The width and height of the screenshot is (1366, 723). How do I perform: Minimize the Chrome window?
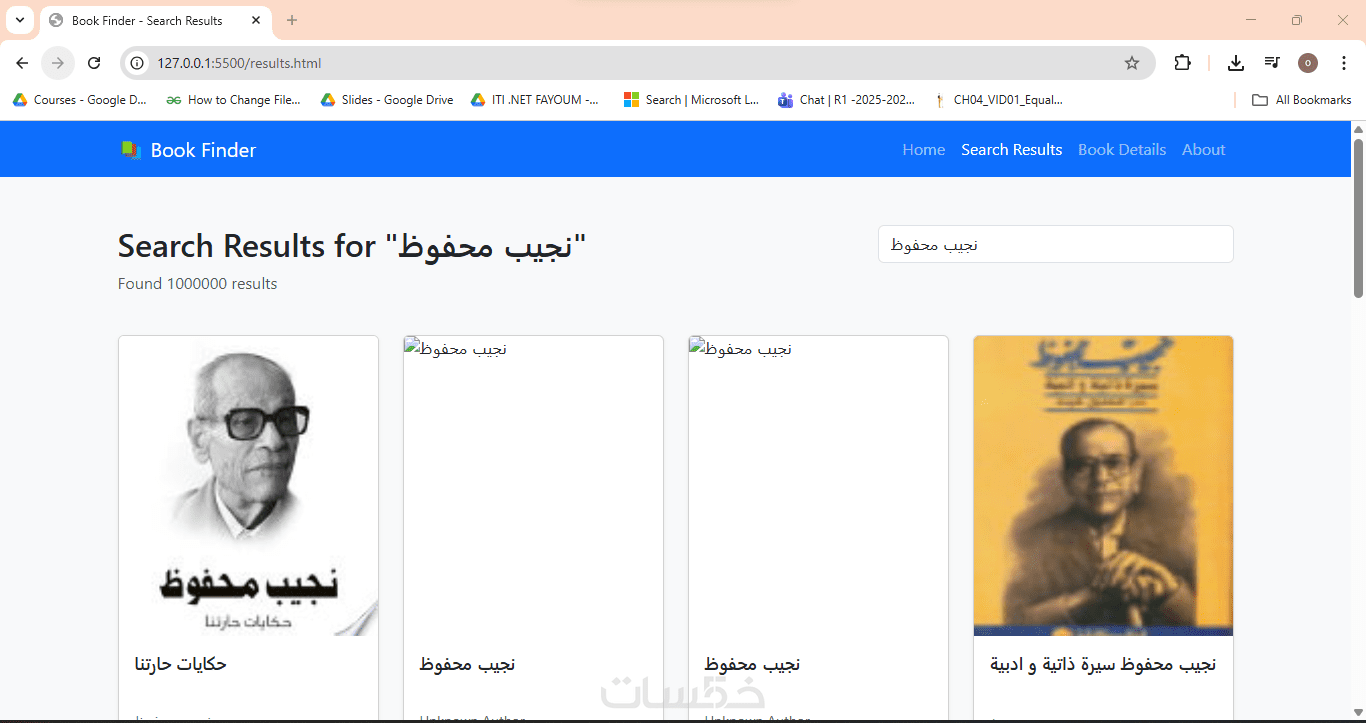coord(1251,20)
